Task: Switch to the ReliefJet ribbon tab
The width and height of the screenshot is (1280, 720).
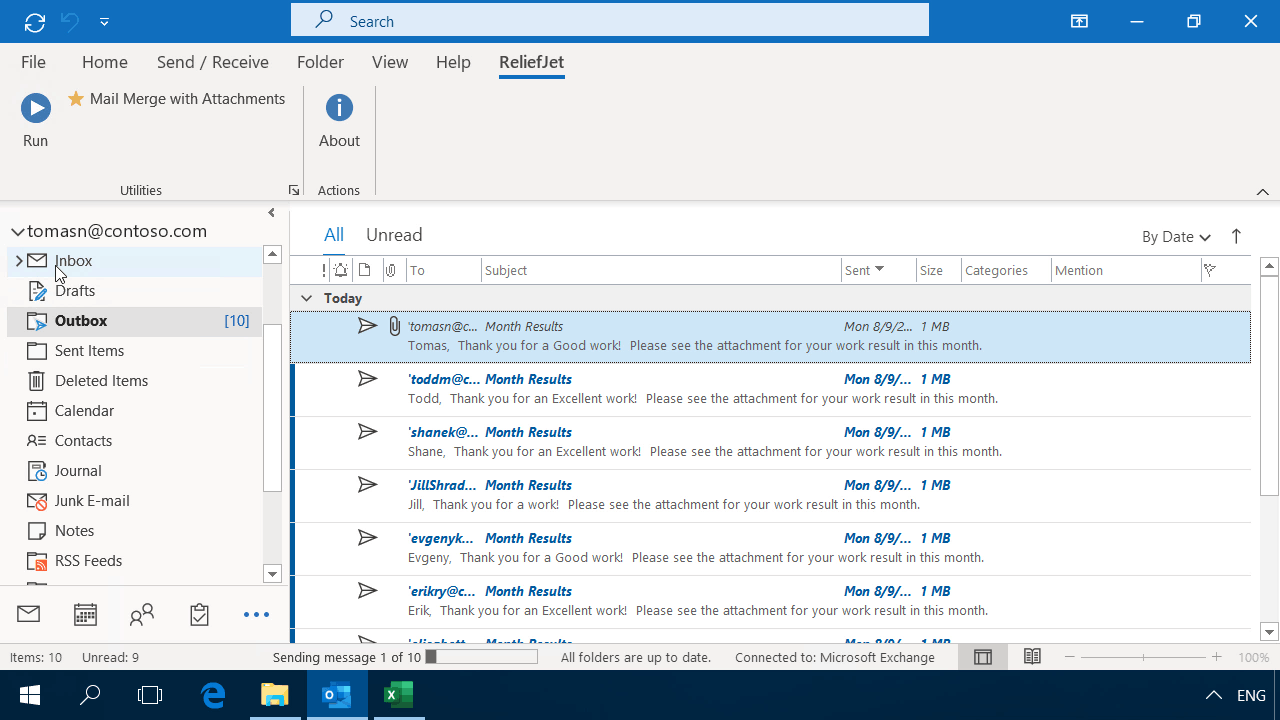Action: (531, 62)
